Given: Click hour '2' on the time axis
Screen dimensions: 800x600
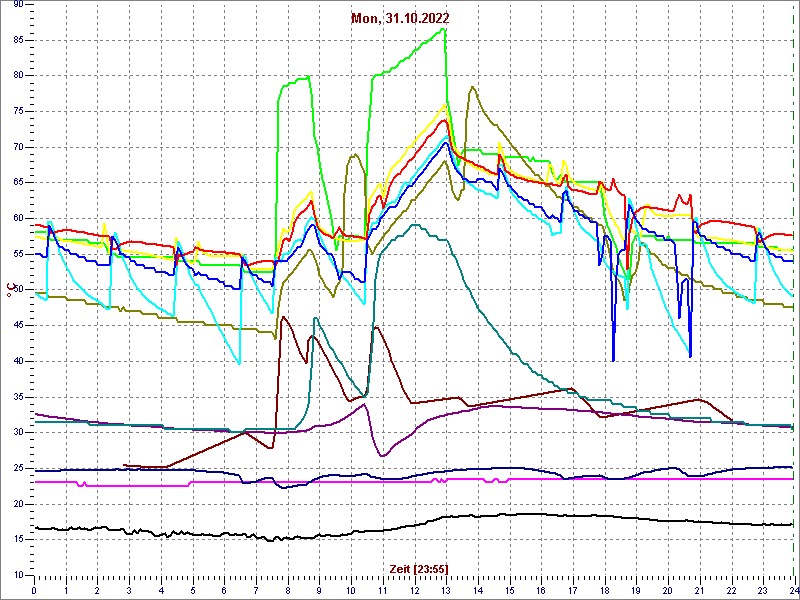Looking at the screenshot, I should tap(97, 590).
